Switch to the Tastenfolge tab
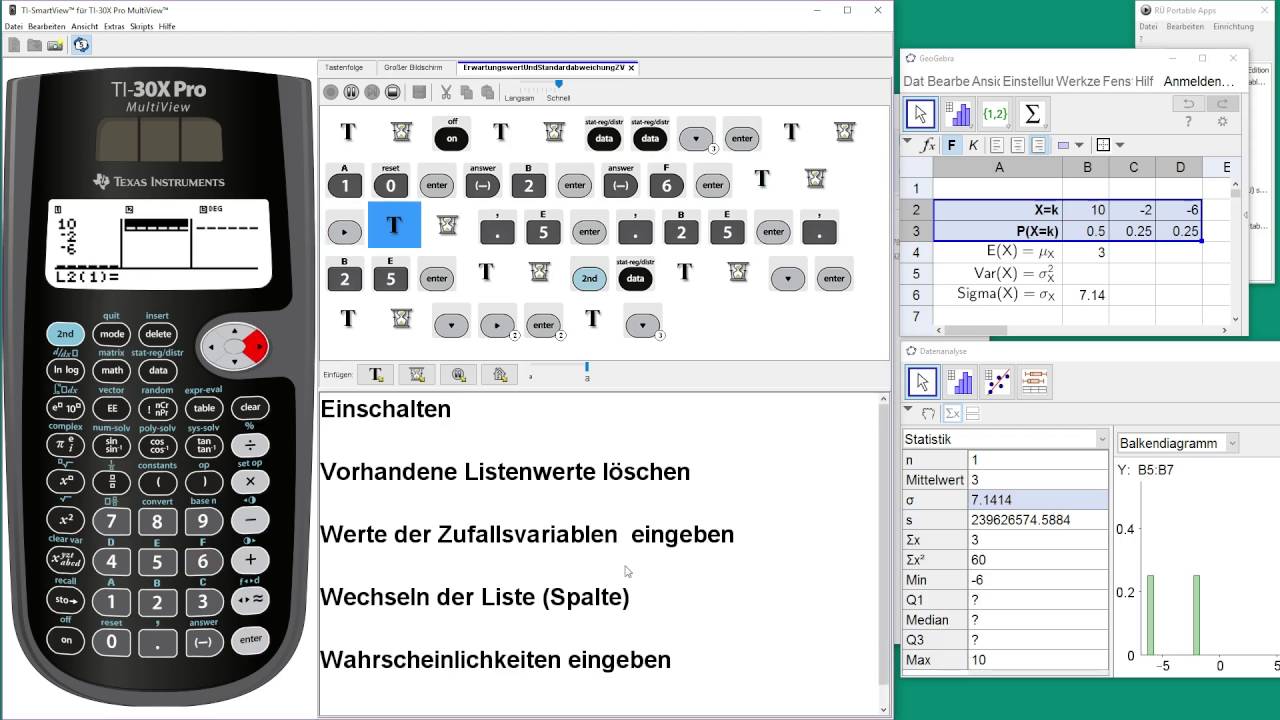 point(344,67)
